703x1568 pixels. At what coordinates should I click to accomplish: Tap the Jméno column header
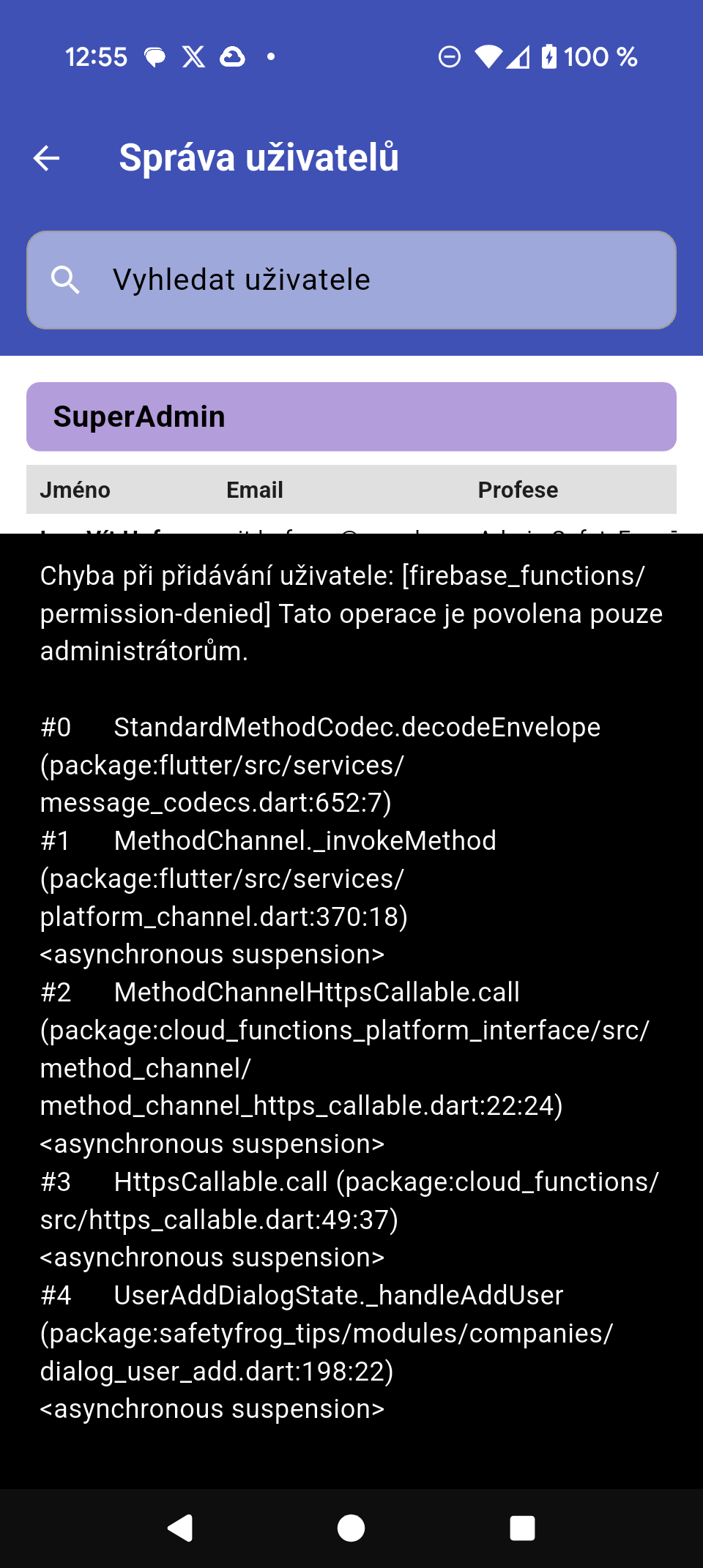click(75, 490)
